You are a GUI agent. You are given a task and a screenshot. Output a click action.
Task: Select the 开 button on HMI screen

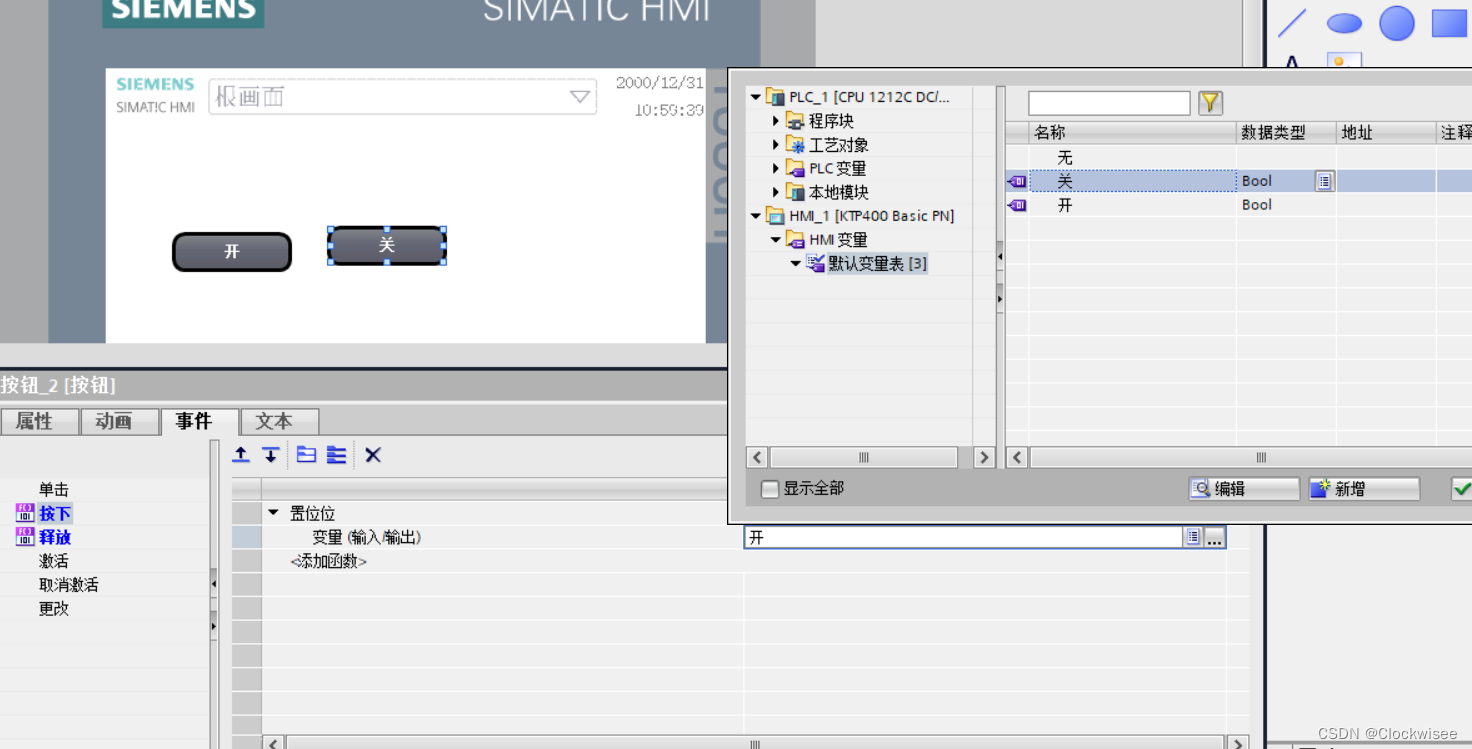pos(232,252)
